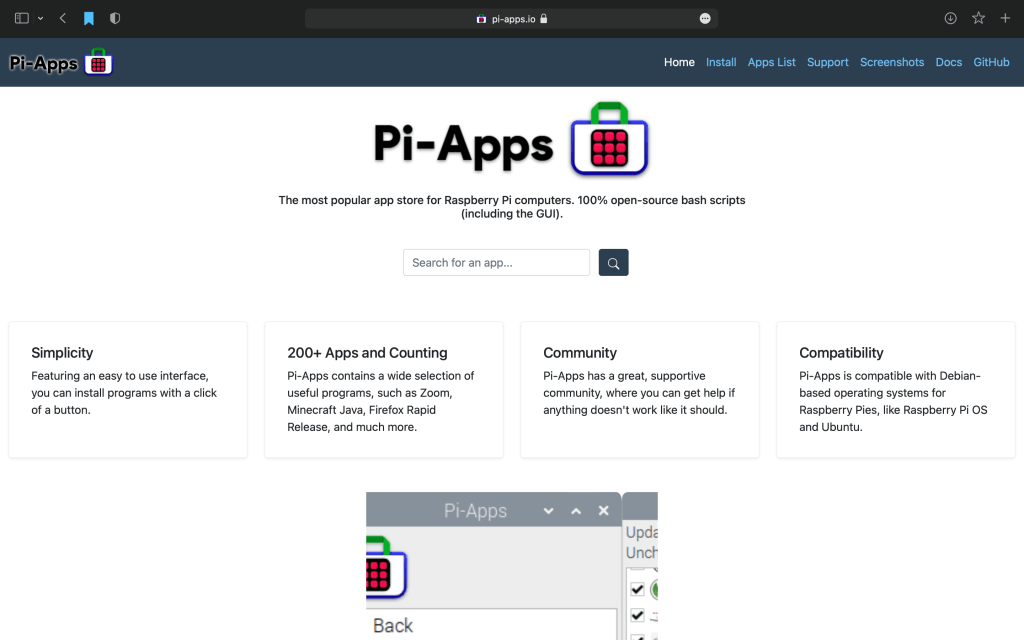Click the Pi-Apps logo in the navigation bar
The height and width of the screenshot is (640, 1024).
coord(60,62)
